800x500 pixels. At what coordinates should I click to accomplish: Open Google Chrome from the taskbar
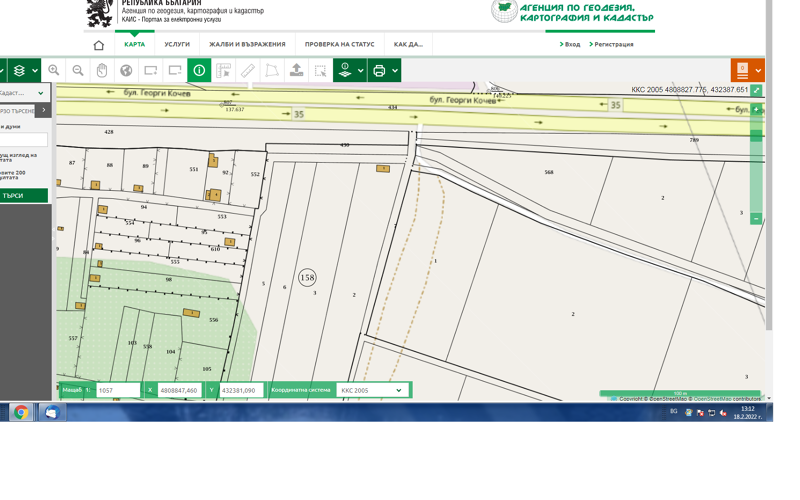tap(20, 412)
